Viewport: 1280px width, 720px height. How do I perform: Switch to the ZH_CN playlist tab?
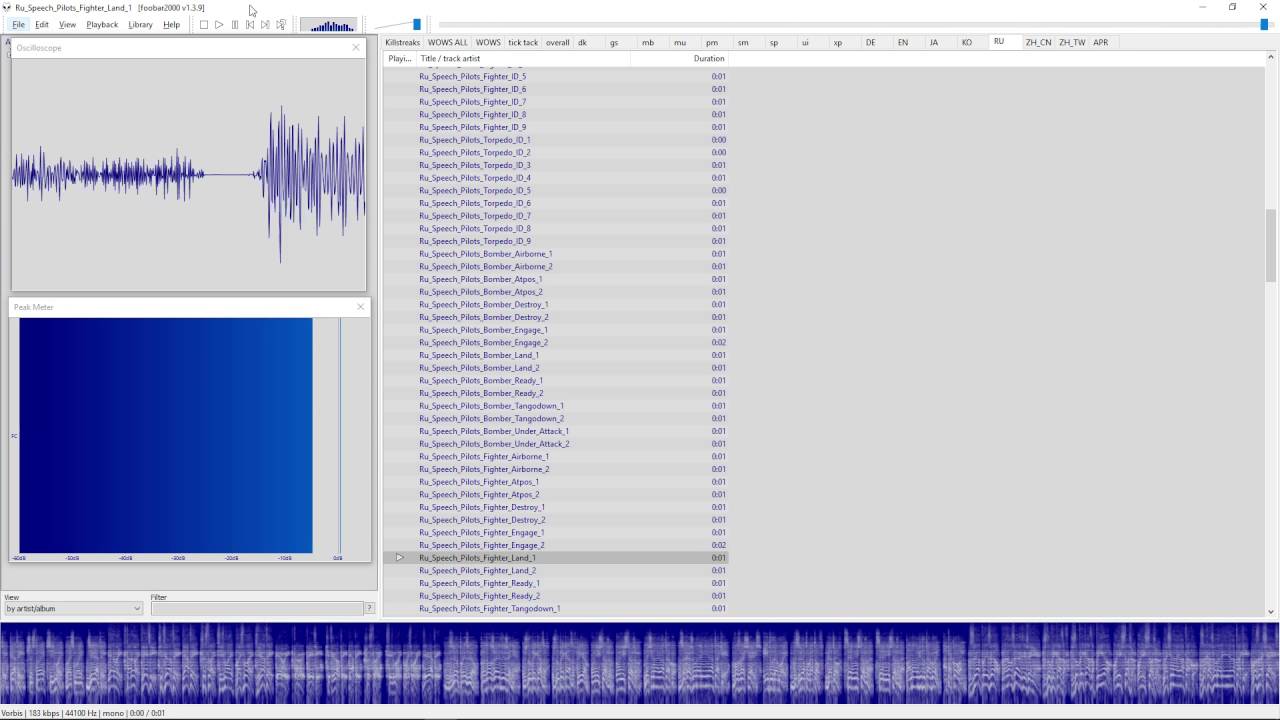point(1038,43)
